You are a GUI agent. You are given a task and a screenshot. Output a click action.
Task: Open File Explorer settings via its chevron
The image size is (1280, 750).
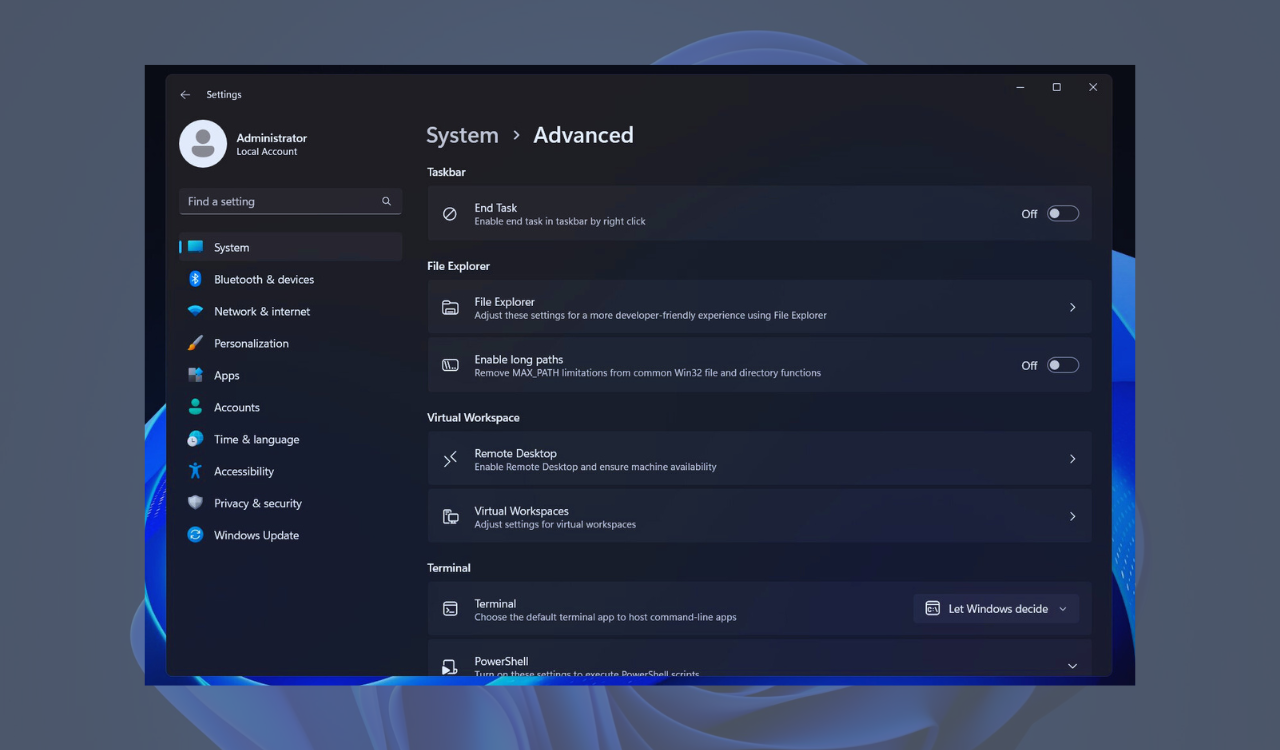pyautogui.click(x=1072, y=307)
